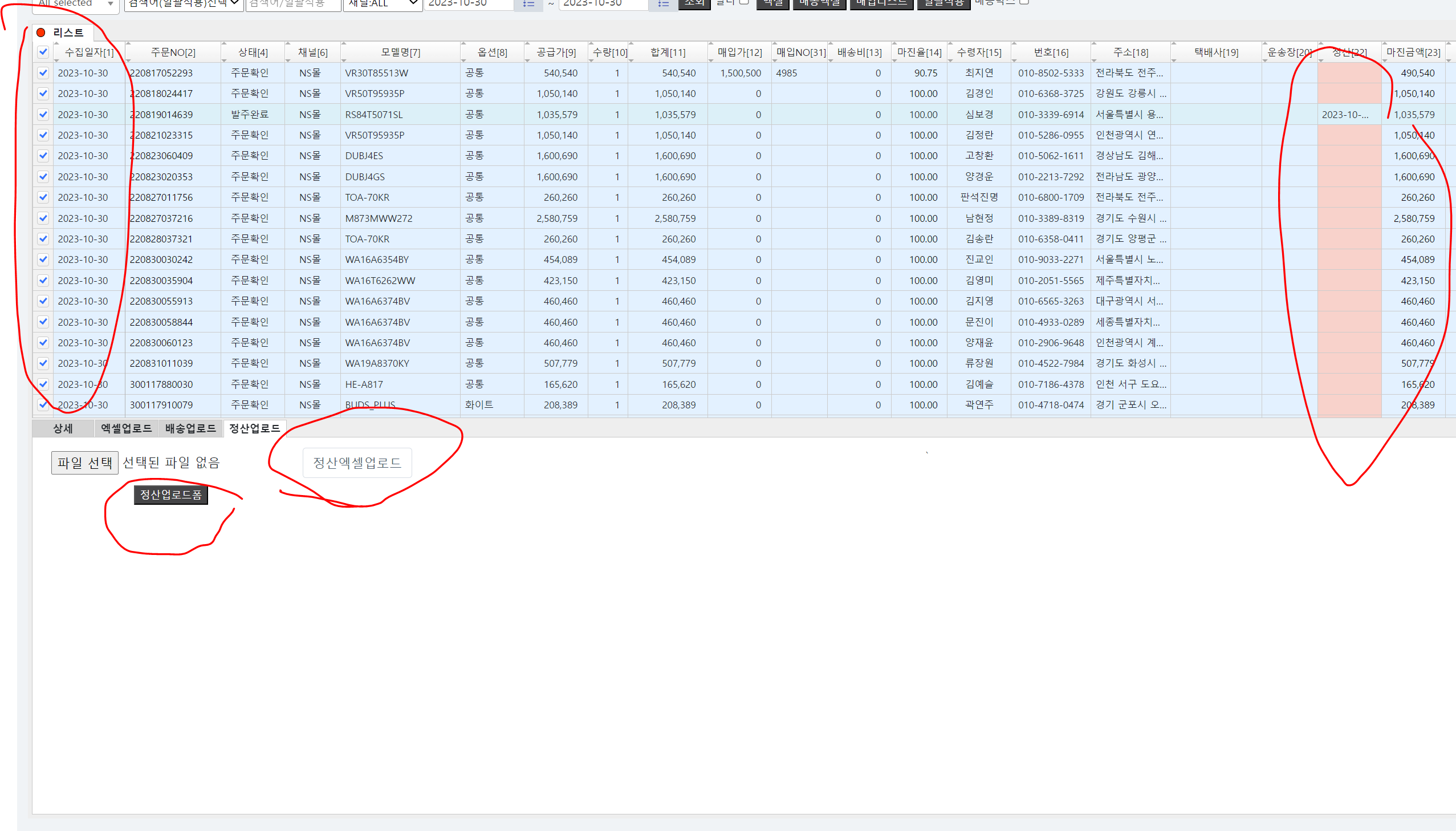Click the sort arrow on 합계[11] header

(631, 44)
